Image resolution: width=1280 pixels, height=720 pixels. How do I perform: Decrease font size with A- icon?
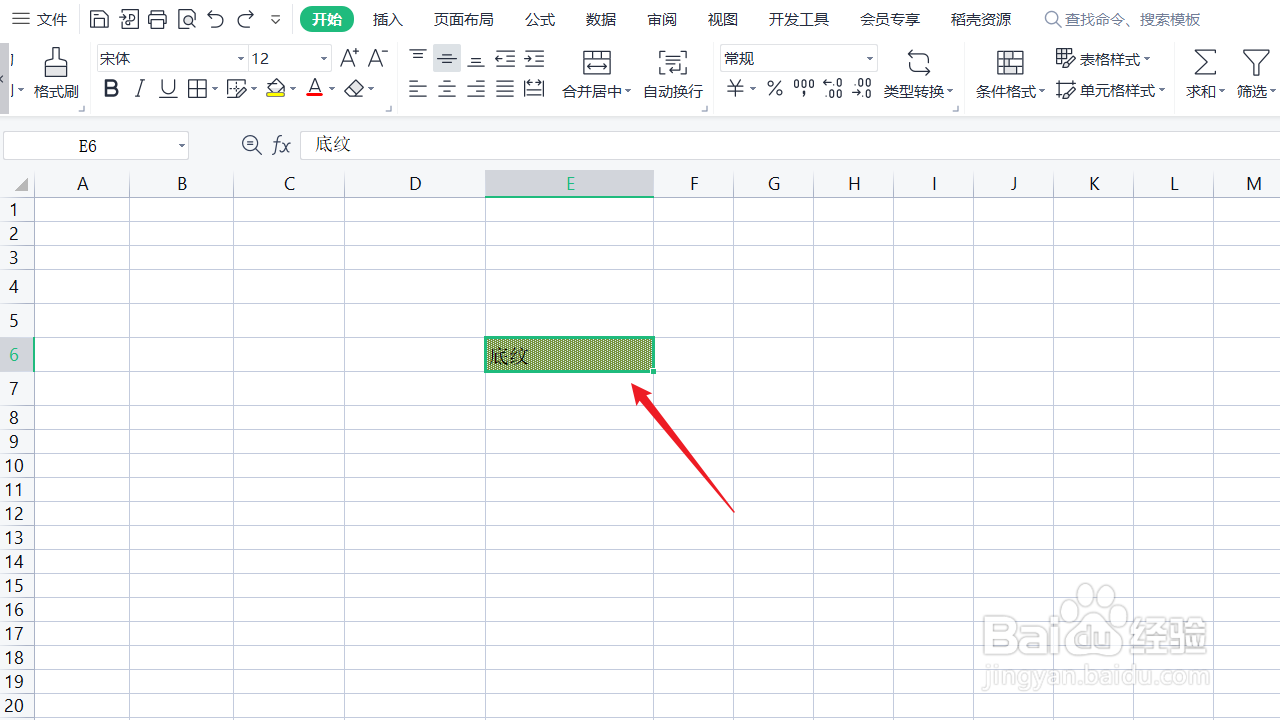pos(377,58)
